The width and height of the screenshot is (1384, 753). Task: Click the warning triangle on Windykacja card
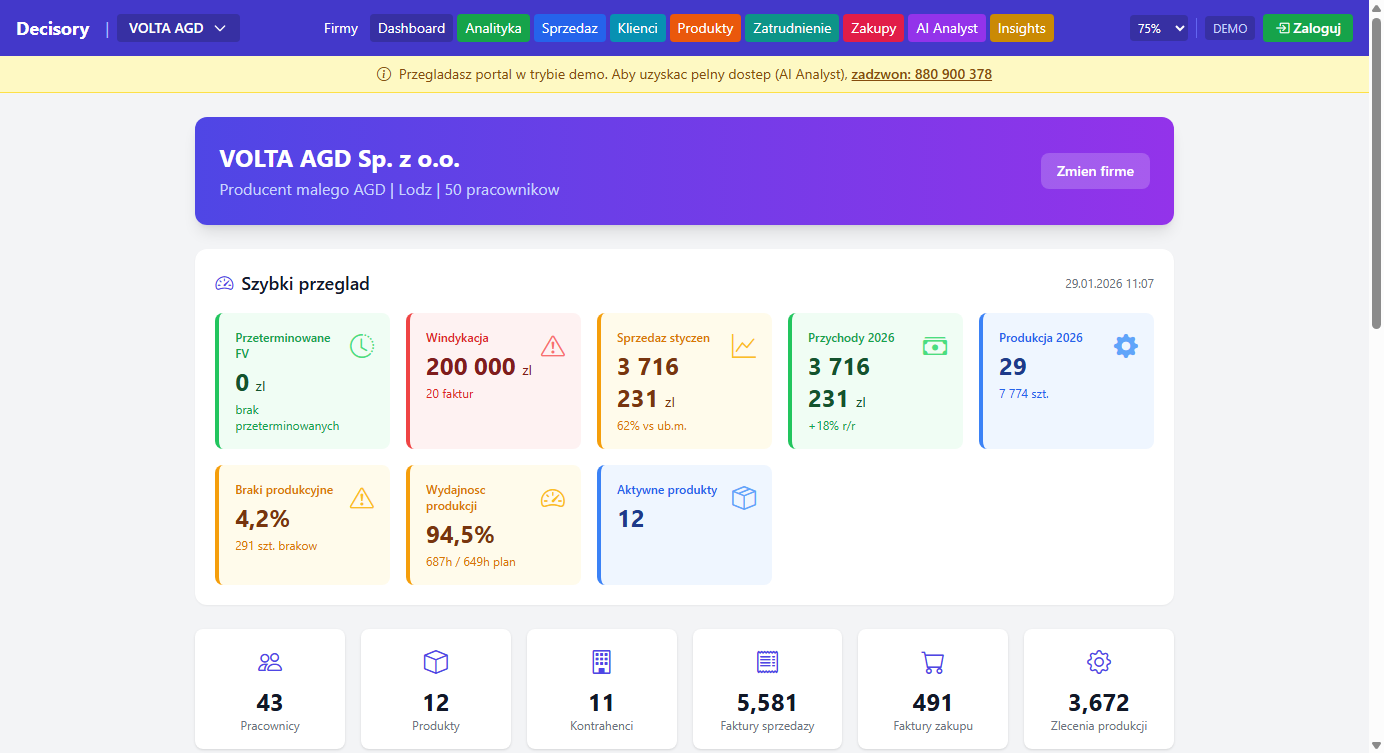[x=553, y=346]
